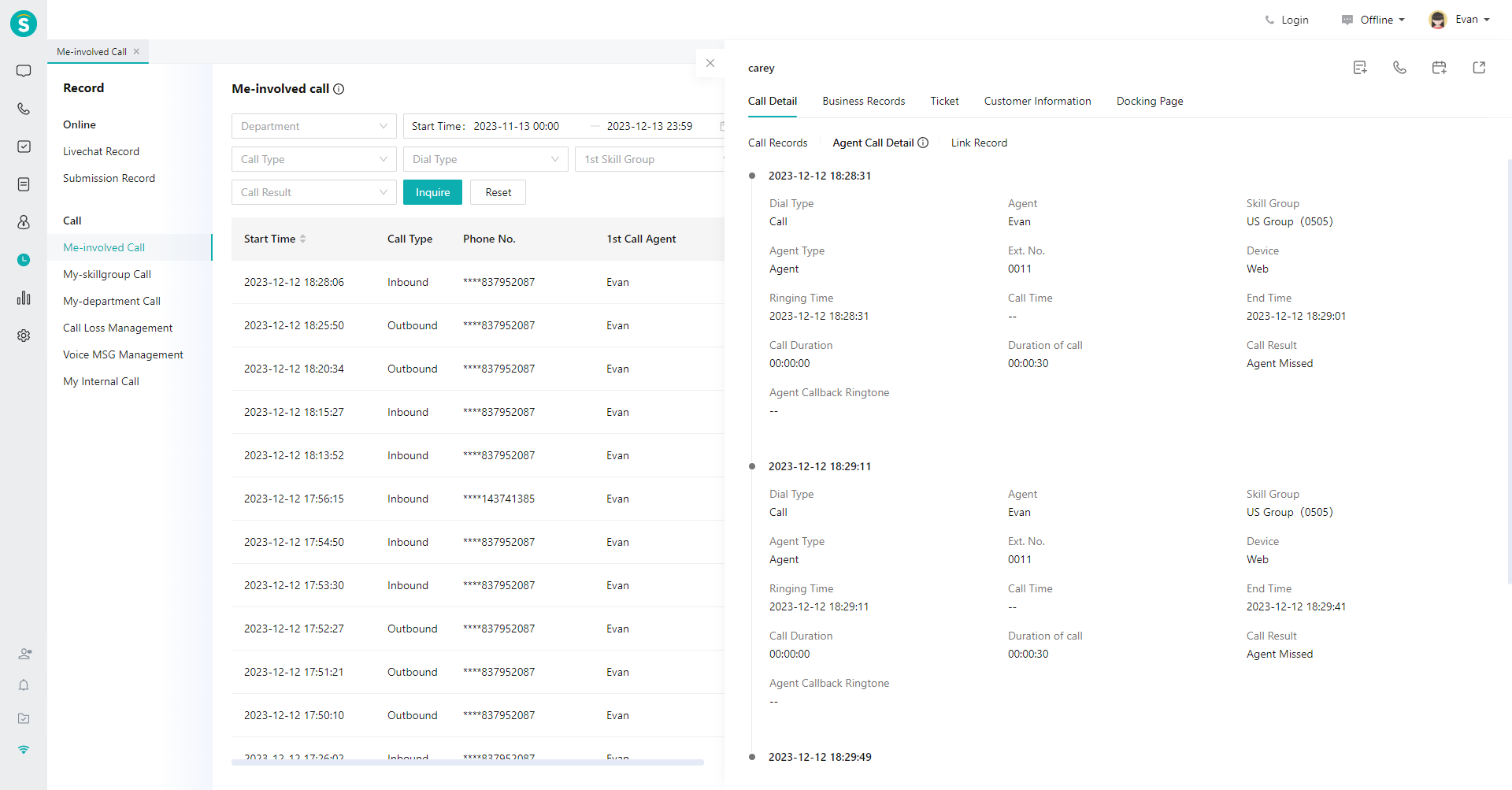Open the bar chart statistics sidebar icon

click(x=24, y=298)
